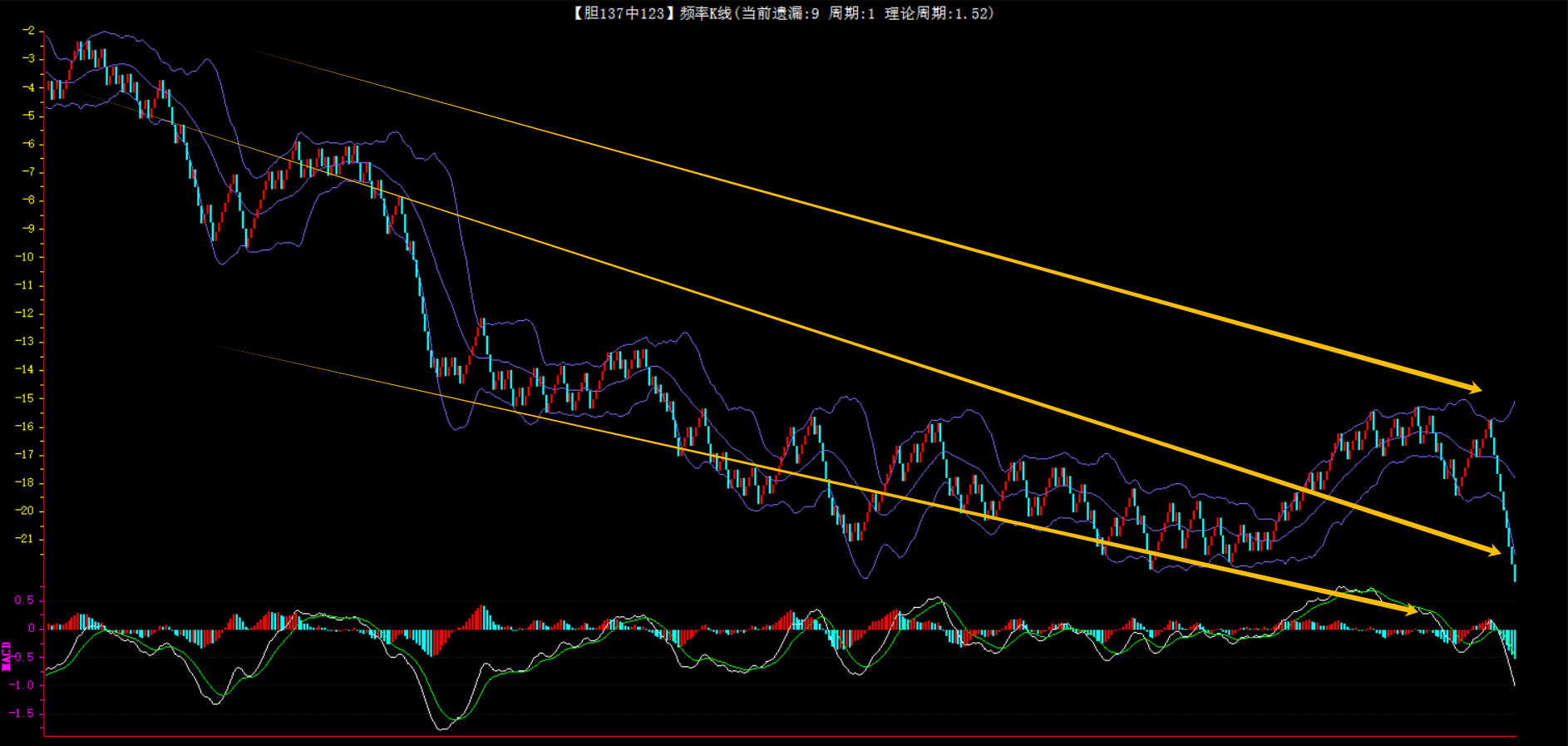
Task: Click the -1.5 value on the MACD axis
Action: [x=22, y=714]
